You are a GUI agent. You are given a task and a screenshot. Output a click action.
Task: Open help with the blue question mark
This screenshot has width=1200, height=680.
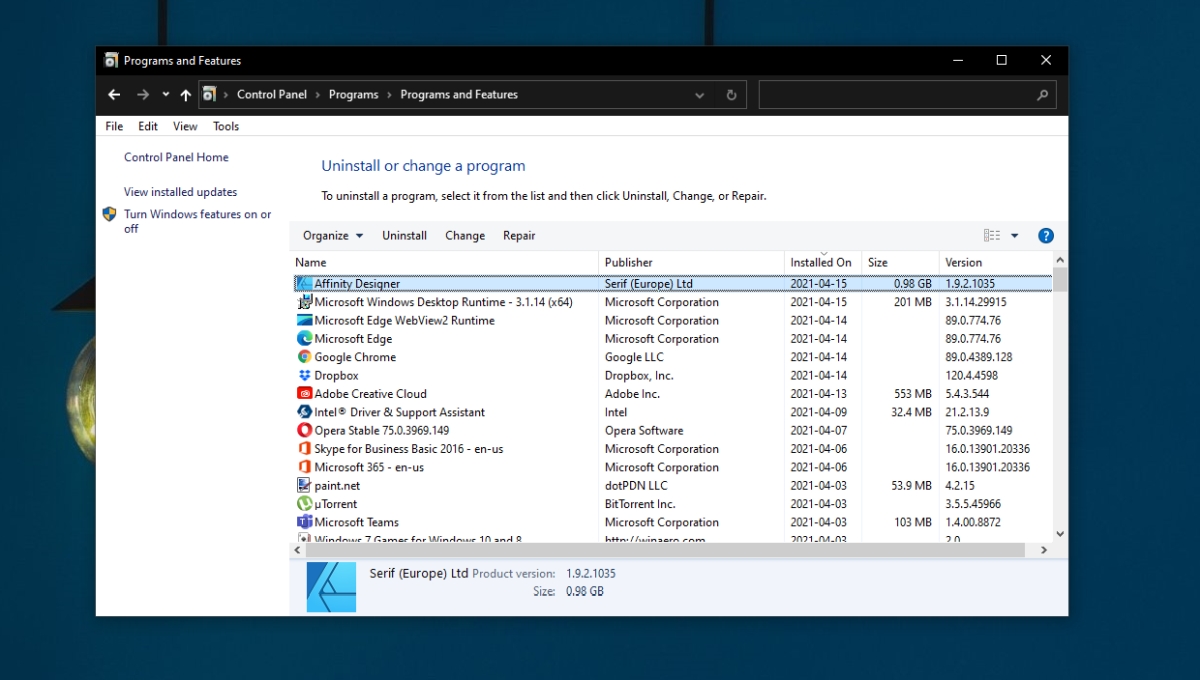point(1046,236)
